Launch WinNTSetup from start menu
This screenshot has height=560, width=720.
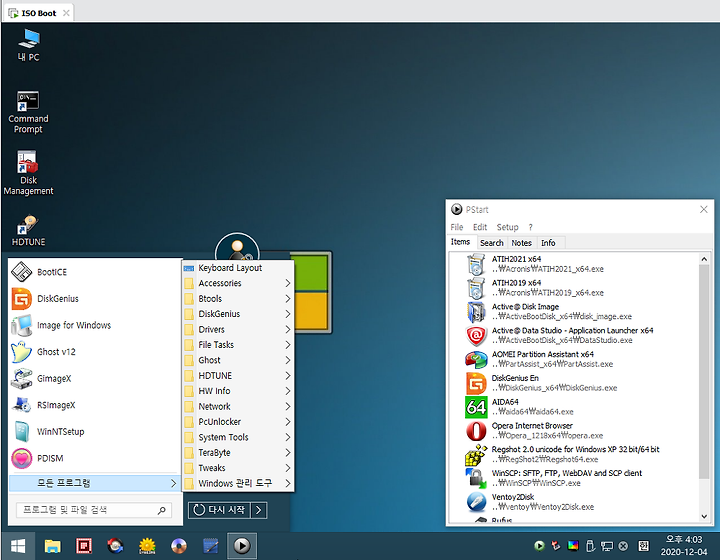click(x=95, y=431)
